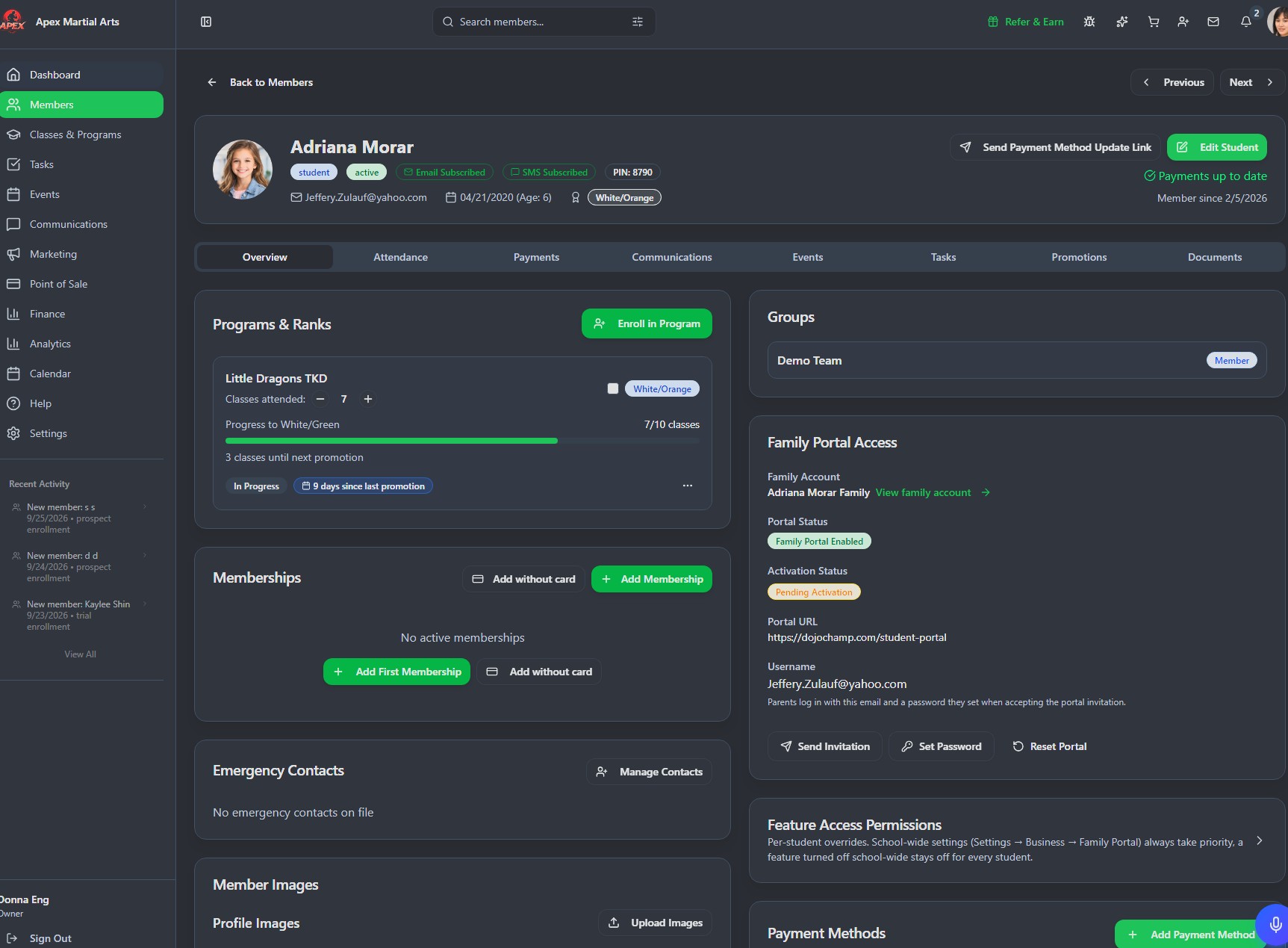Click Enroll in Program button
The image size is (1288, 948).
click(x=647, y=323)
